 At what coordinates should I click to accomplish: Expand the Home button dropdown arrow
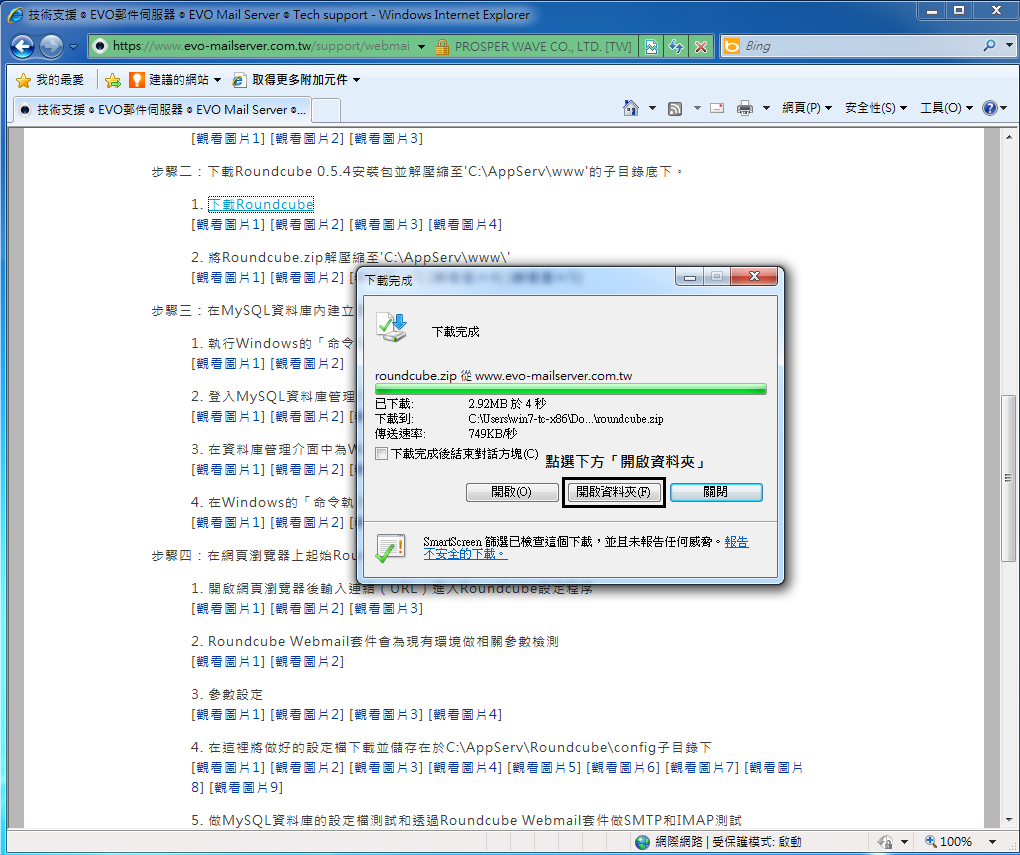(x=652, y=108)
